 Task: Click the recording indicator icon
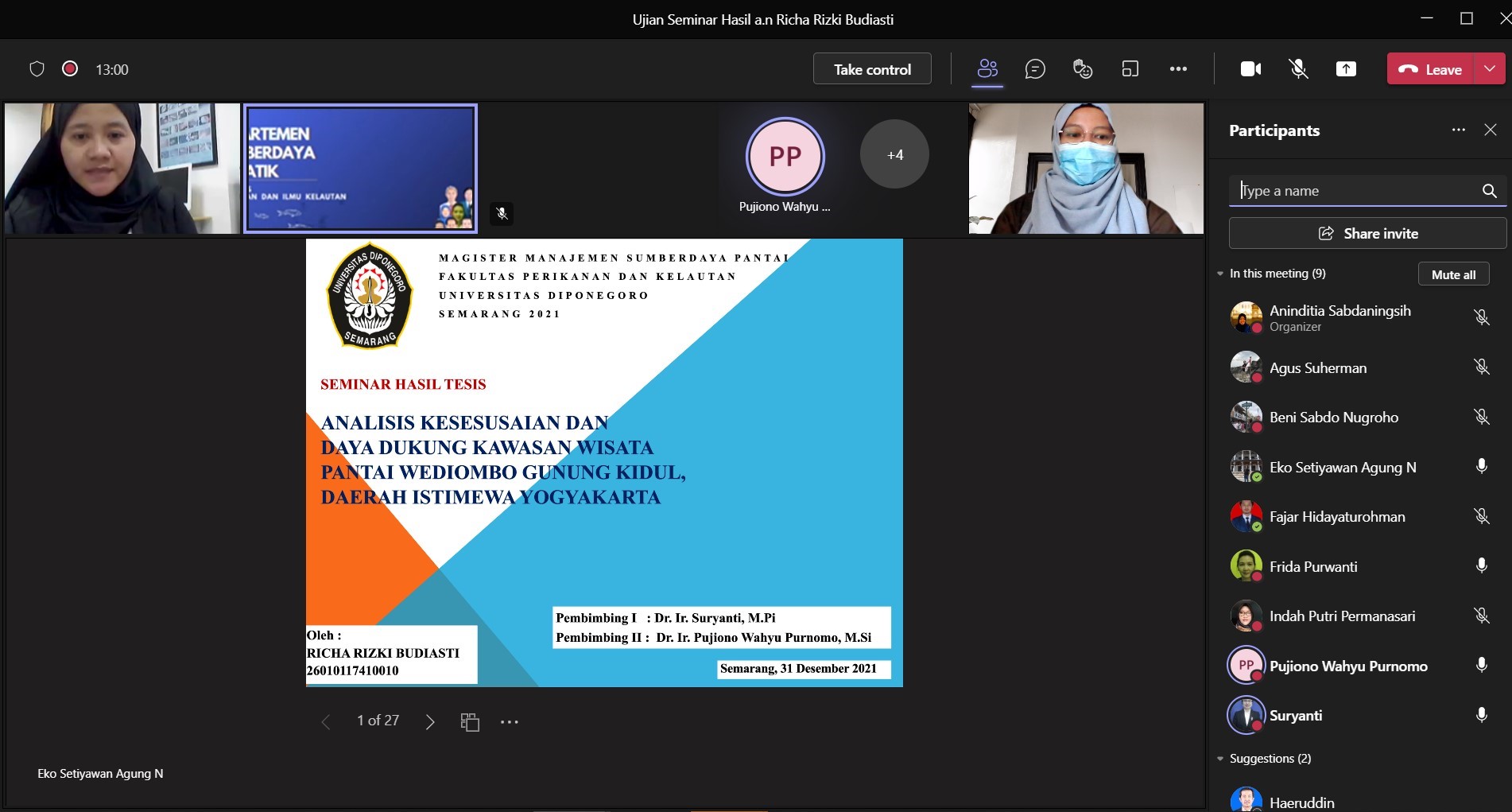(x=70, y=69)
